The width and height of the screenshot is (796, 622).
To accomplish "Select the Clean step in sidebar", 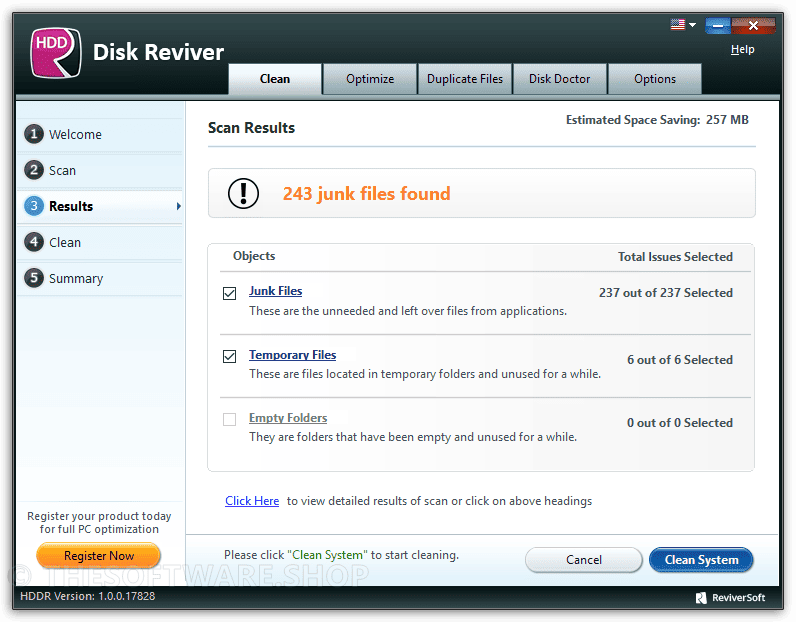I will (x=100, y=242).
